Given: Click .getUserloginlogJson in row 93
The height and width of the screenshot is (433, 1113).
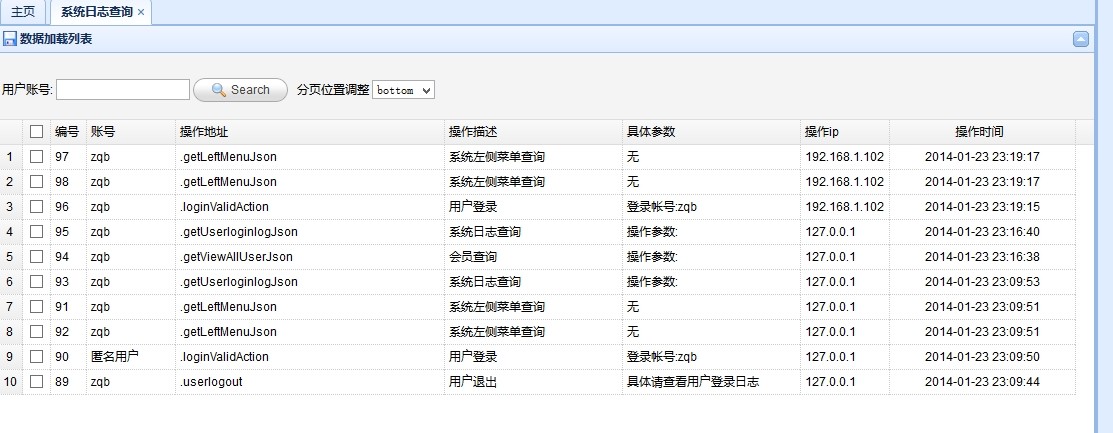Looking at the screenshot, I should point(238,282).
